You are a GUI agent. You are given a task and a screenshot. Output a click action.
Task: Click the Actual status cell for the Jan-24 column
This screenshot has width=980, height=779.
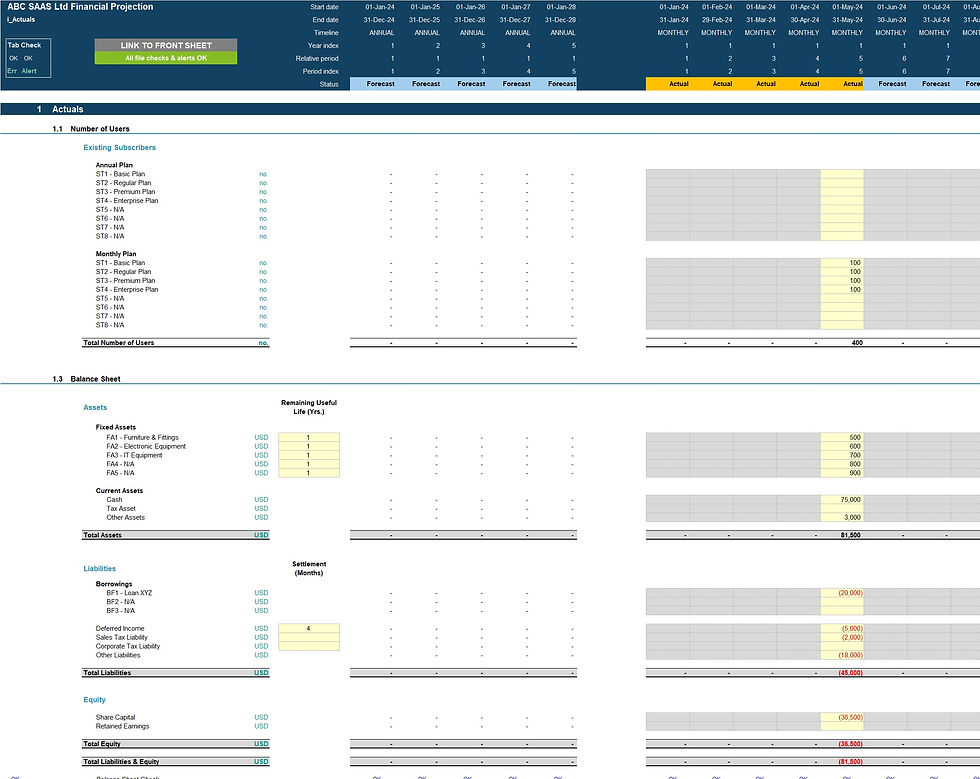click(x=678, y=84)
